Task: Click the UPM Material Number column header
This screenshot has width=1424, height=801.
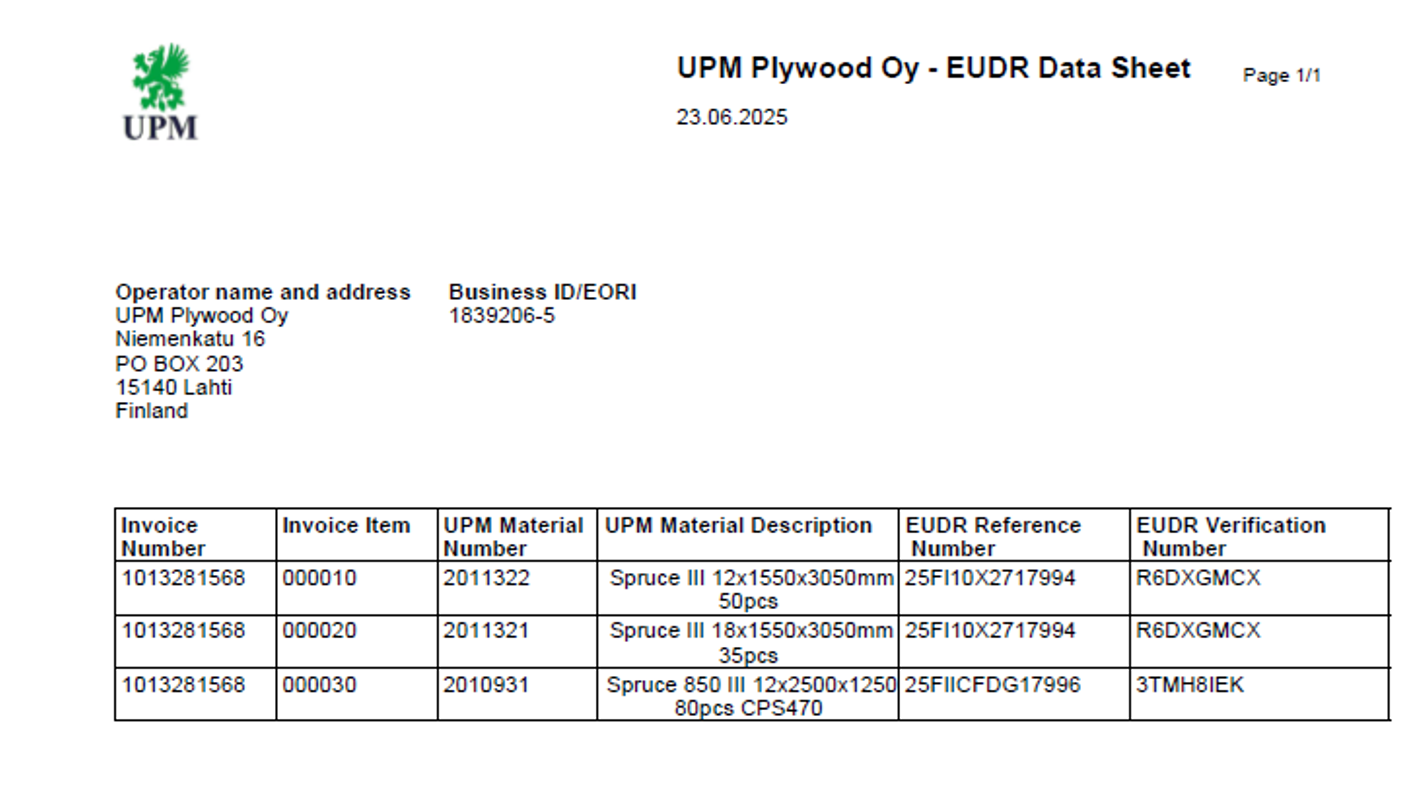Action: pyautogui.click(x=513, y=536)
